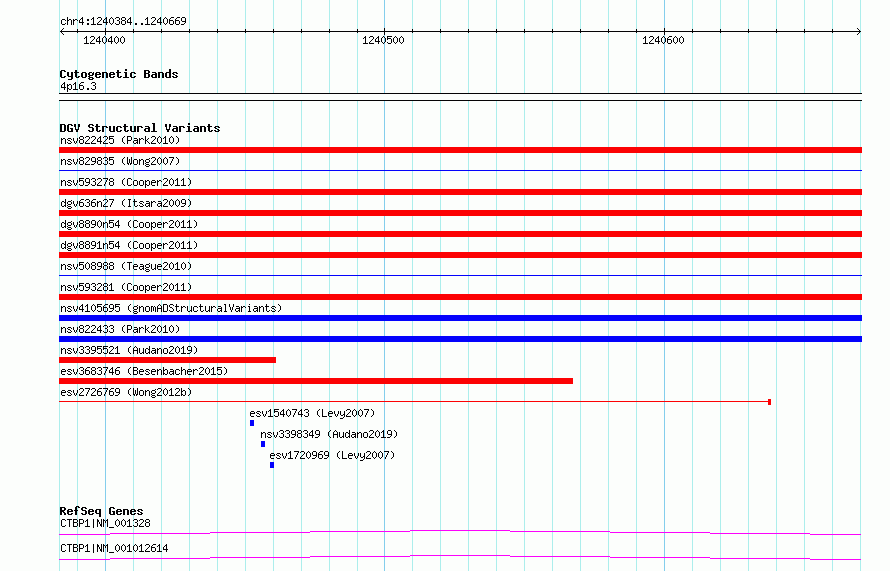
Task: Select the 4p16.3 band label
Action: point(78,86)
